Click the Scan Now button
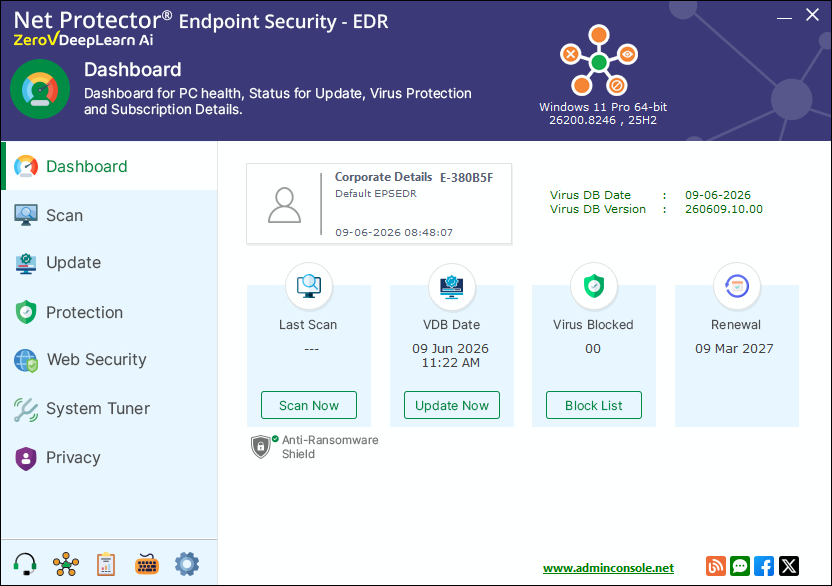 pos(309,406)
